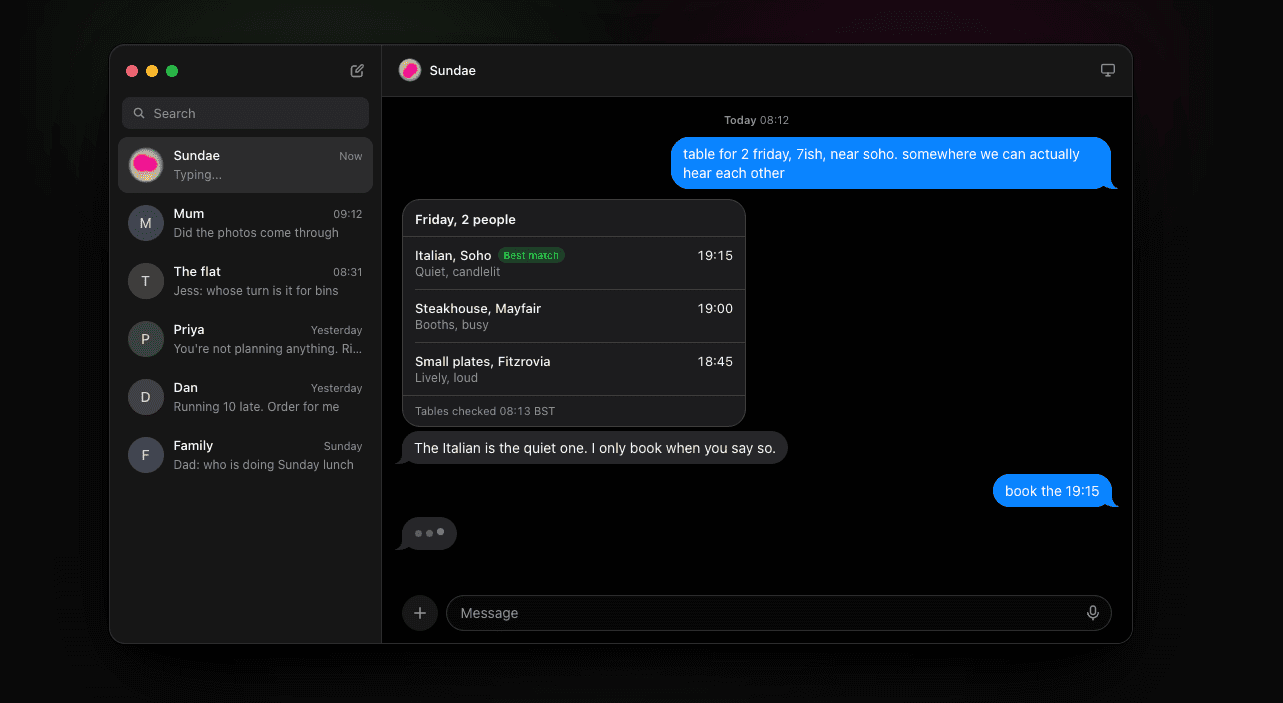Click Priya's avatar circle

[146, 339]
